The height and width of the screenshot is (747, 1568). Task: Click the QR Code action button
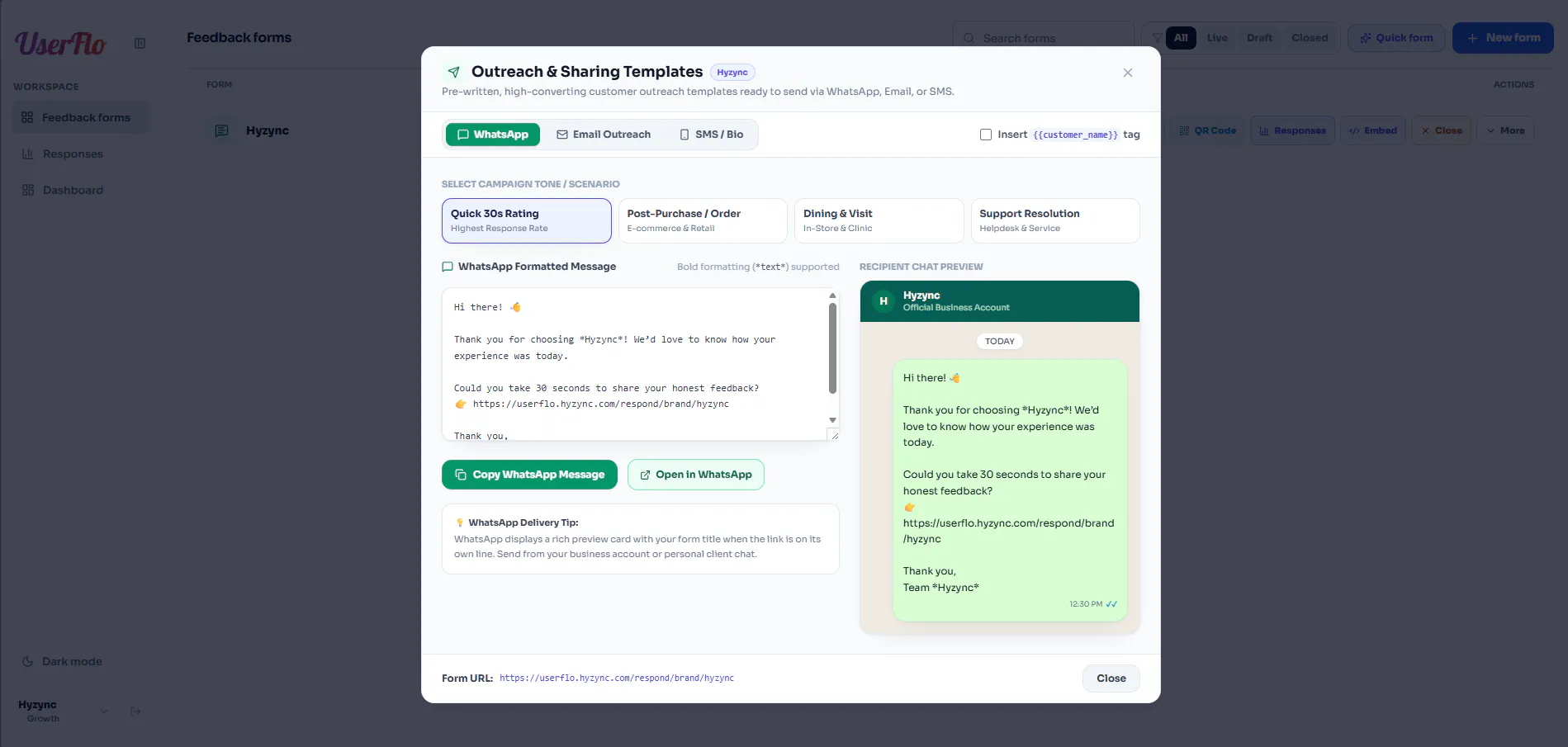[1207, 130]
